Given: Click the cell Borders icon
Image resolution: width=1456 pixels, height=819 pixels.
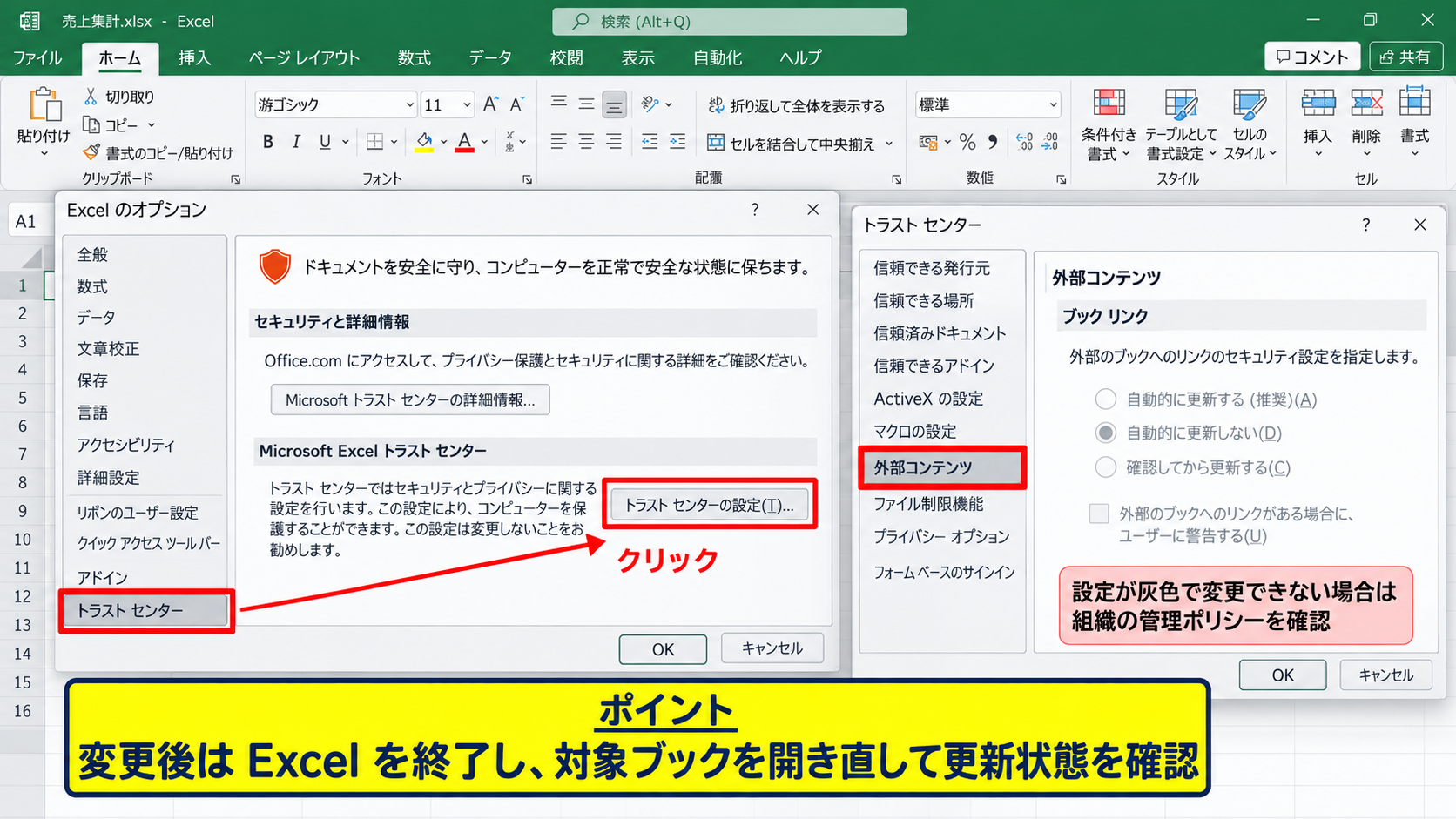Looking at the screenshot, I should (x=374, y=141).
